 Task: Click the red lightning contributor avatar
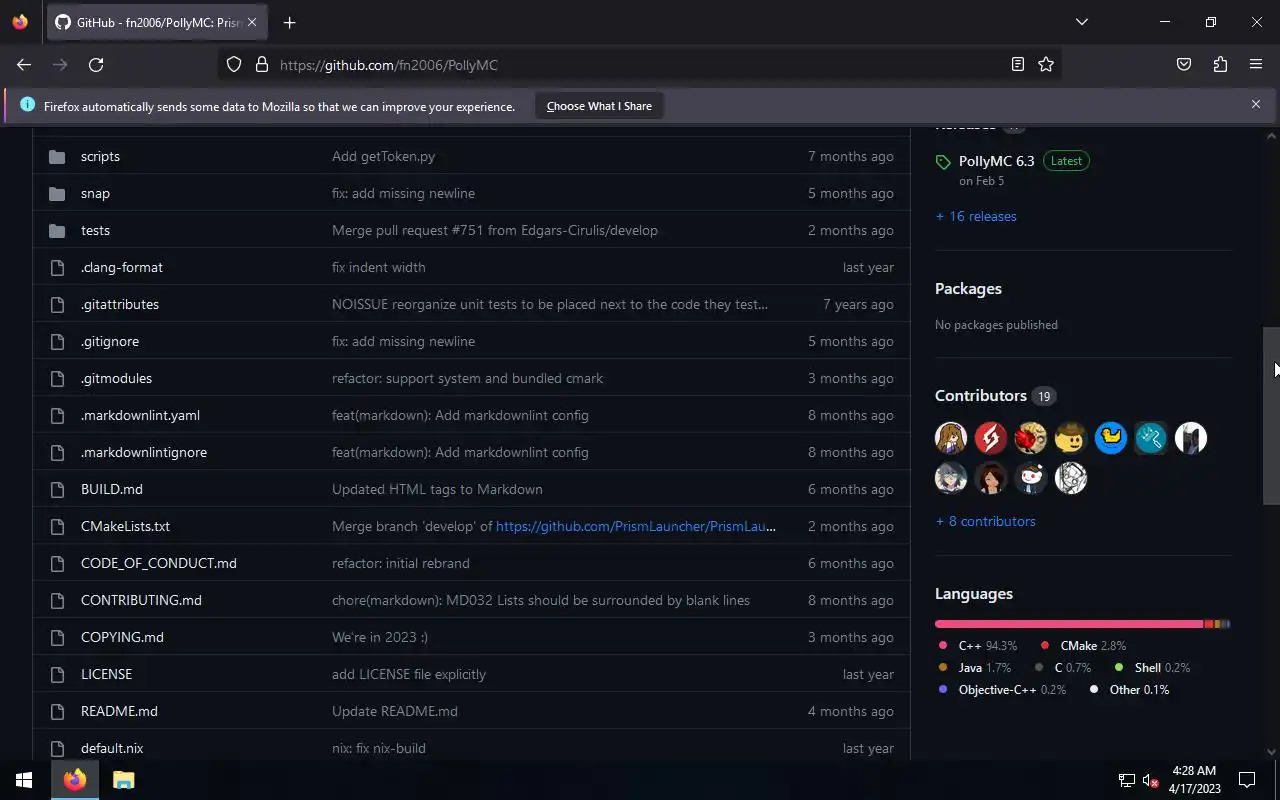pos(991,438)
